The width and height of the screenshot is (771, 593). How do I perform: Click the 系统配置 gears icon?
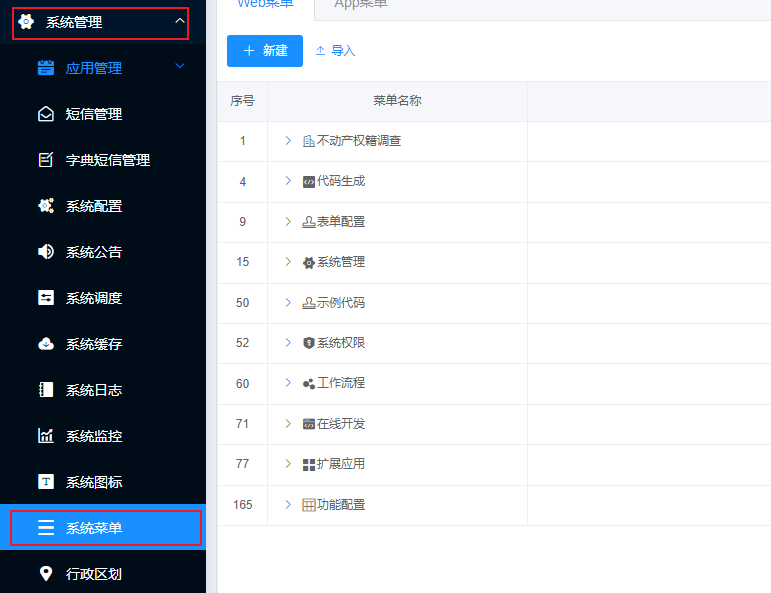46,206
